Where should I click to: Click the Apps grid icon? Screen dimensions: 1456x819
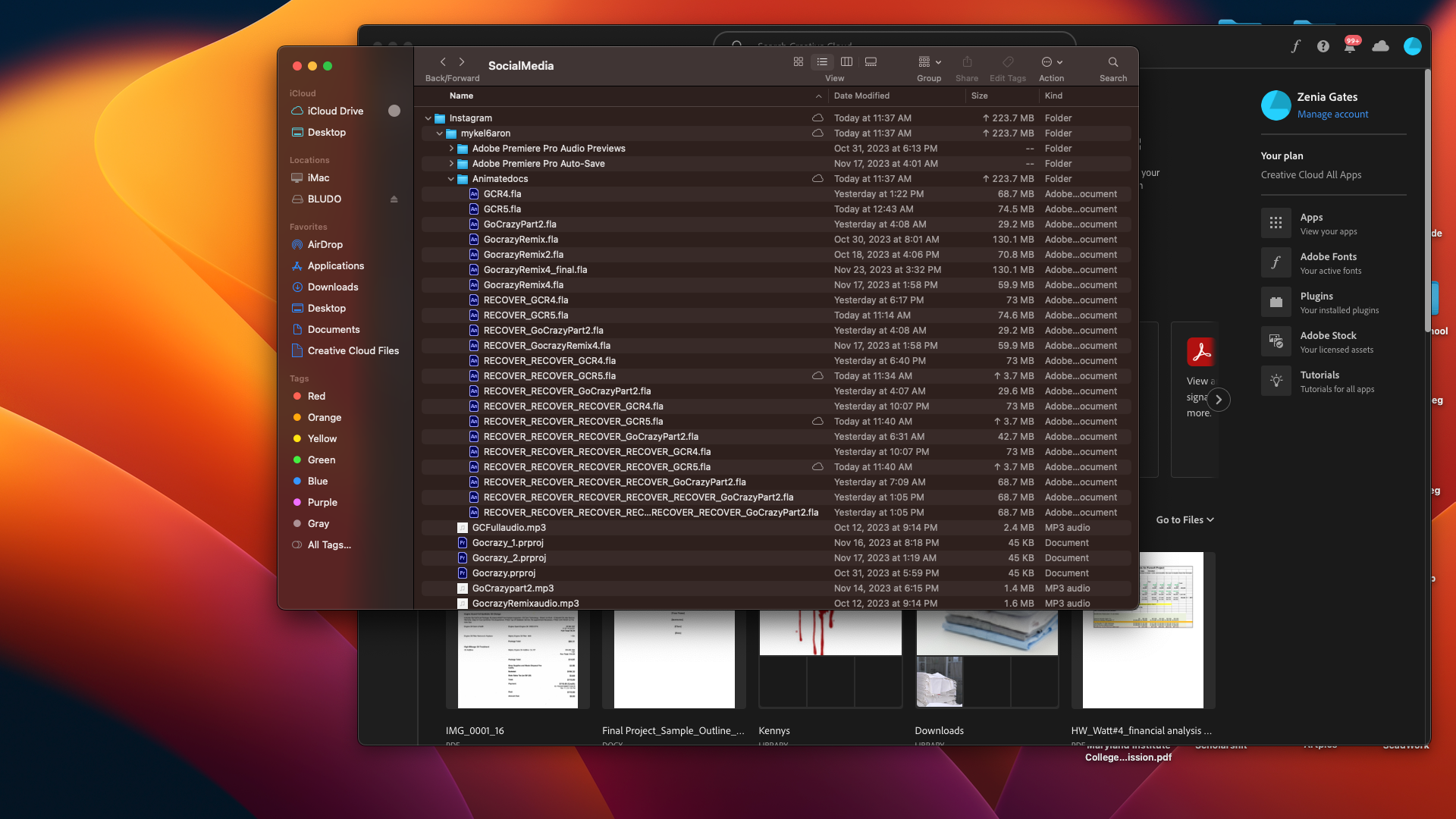tap(1276, 222)
